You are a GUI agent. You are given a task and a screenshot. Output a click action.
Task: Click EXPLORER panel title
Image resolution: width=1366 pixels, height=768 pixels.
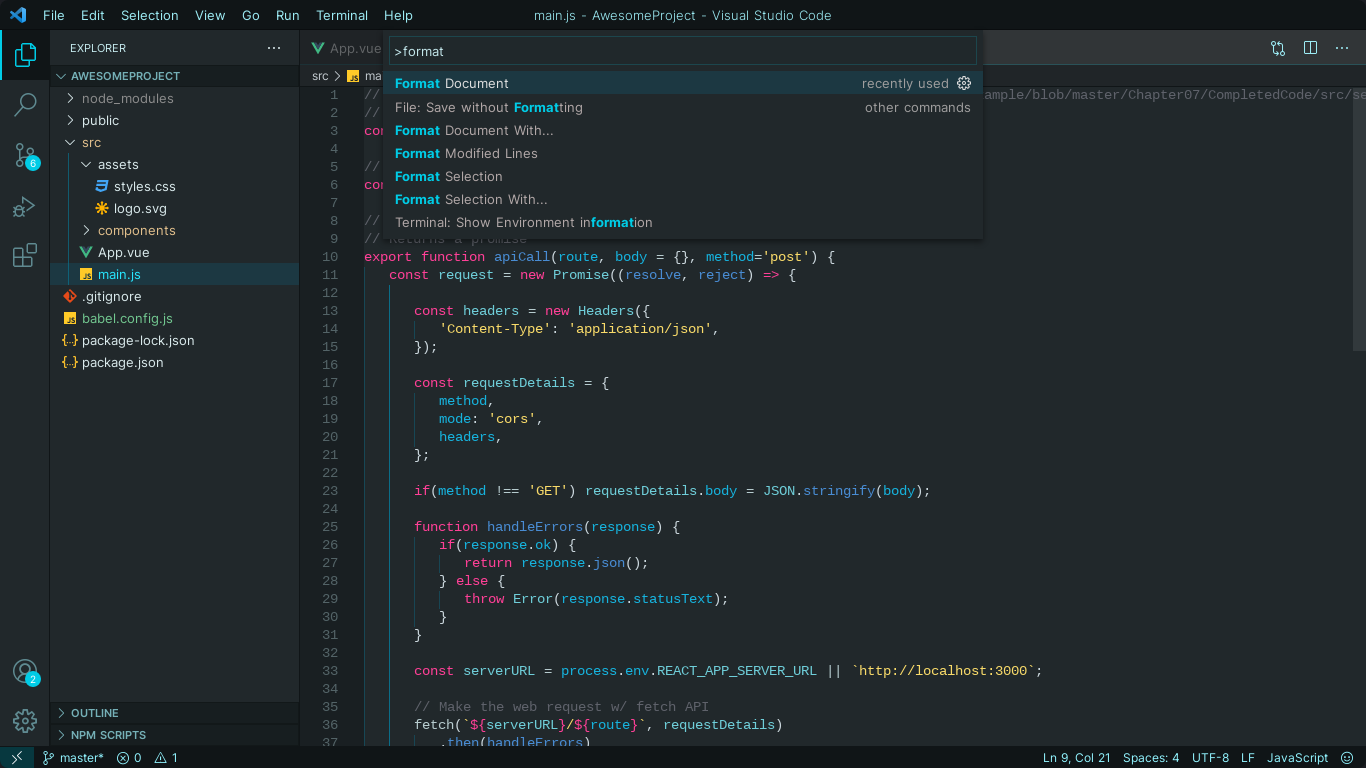tap(98, 48)
